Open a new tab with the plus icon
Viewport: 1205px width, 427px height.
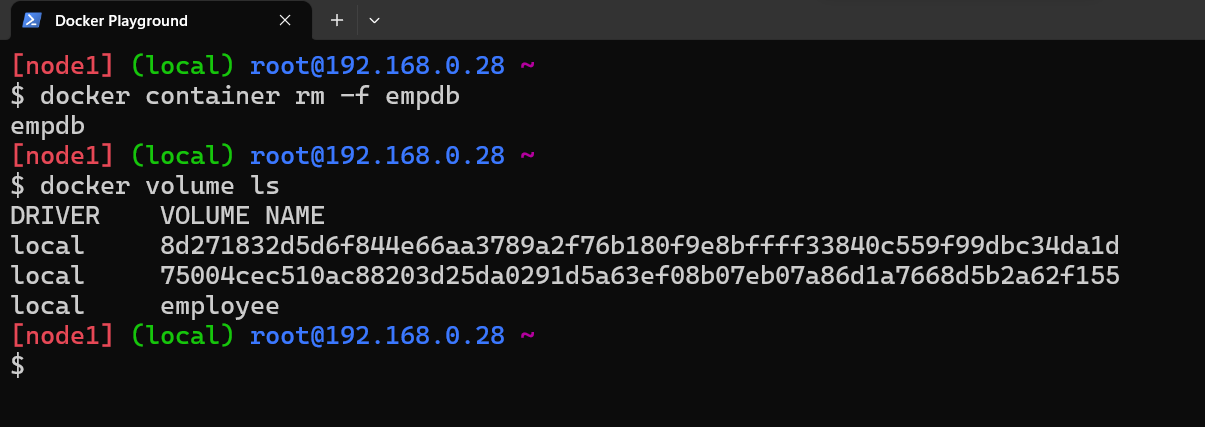click(337, 20)
